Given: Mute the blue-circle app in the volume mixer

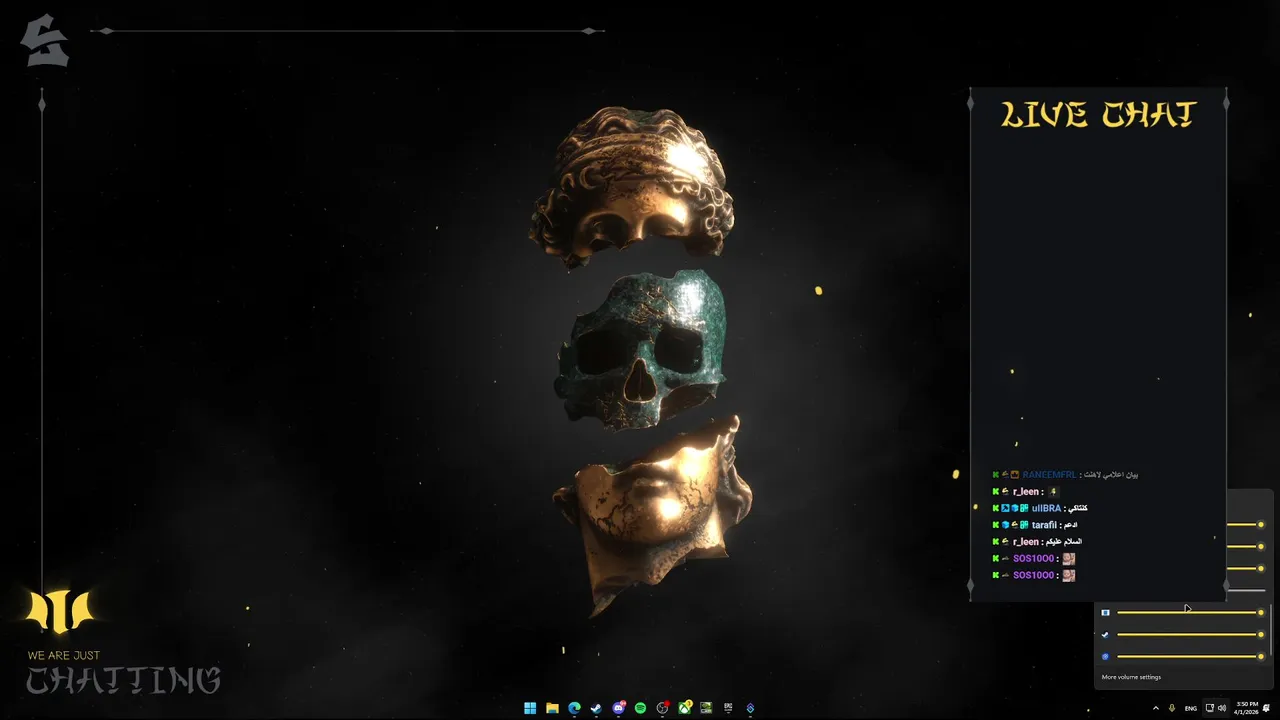Looking at the screenshot, I should (1105, 656).
